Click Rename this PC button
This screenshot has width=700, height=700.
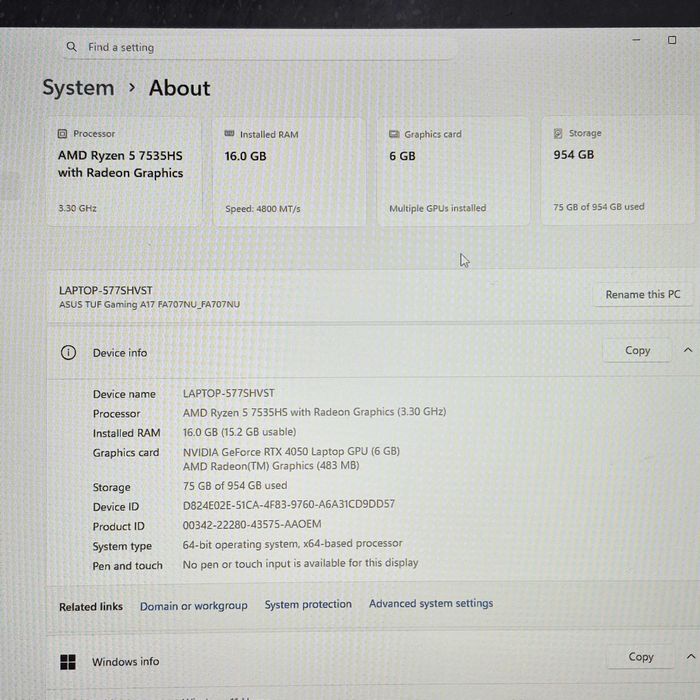click(x=643, y=294)
